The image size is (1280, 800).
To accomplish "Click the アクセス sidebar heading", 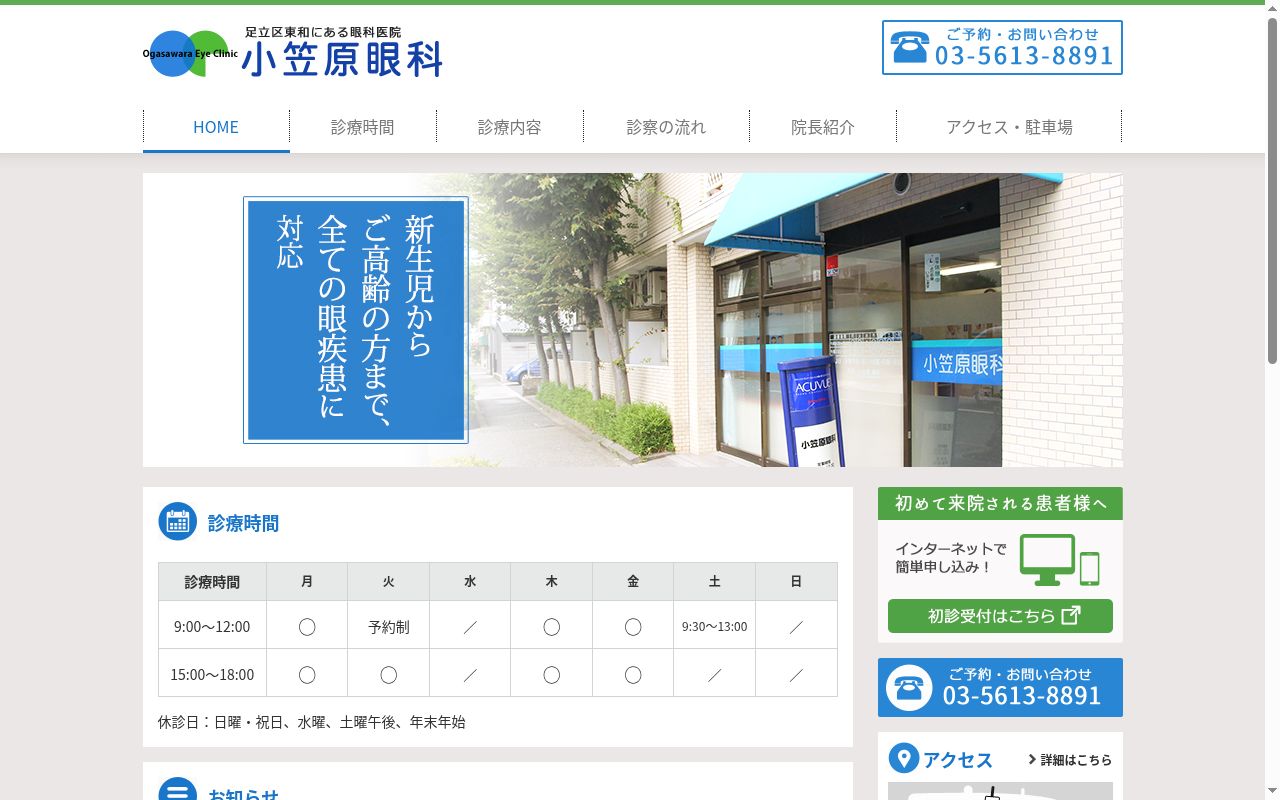I will point(958,760).
